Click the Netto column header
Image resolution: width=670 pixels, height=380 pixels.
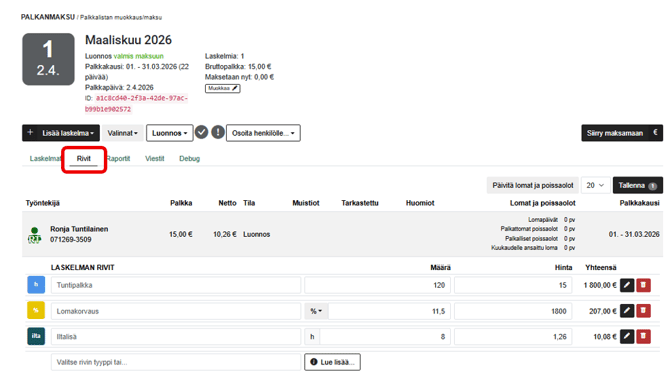coord(227,203)
